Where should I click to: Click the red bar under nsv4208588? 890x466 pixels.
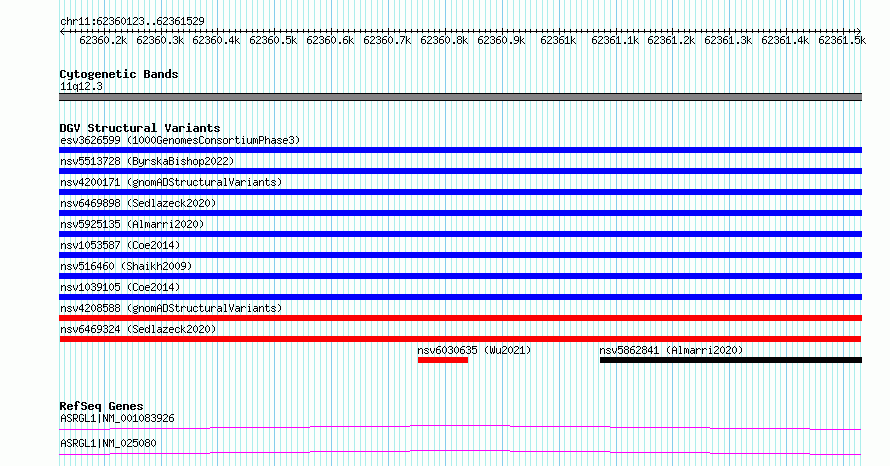460,318
